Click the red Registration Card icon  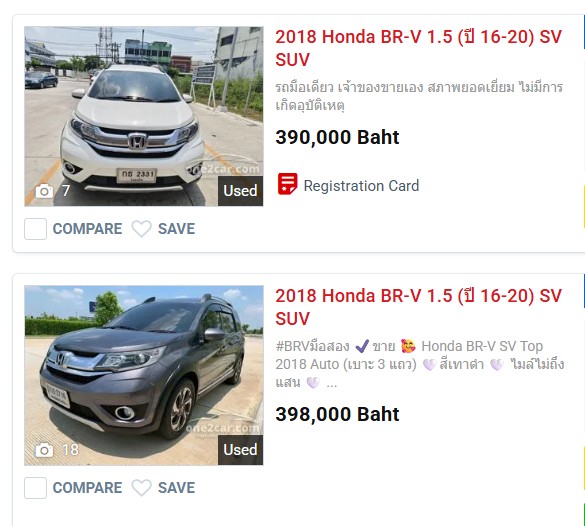tap(287, 184)
